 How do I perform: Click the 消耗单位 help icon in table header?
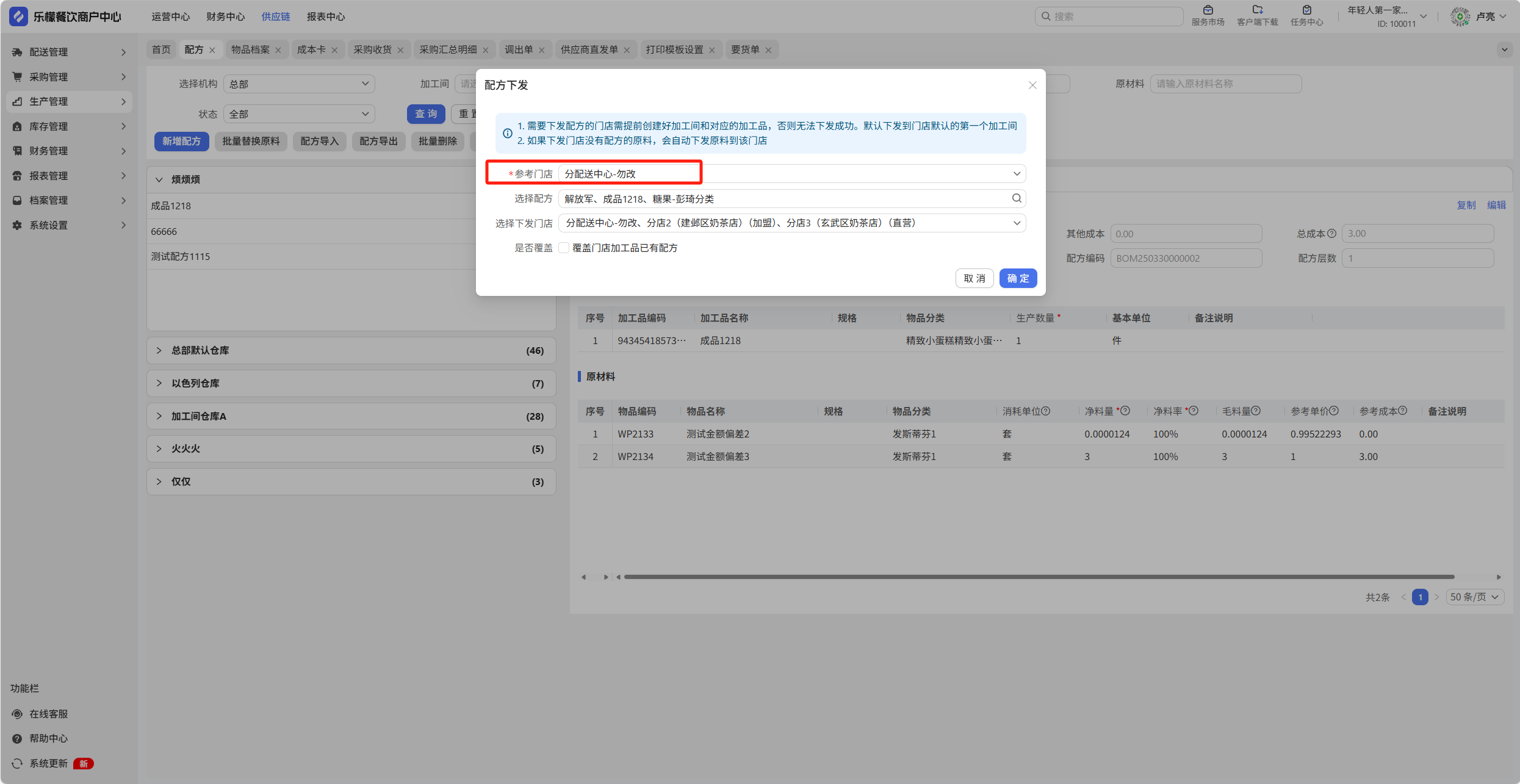click(1046, 411)
